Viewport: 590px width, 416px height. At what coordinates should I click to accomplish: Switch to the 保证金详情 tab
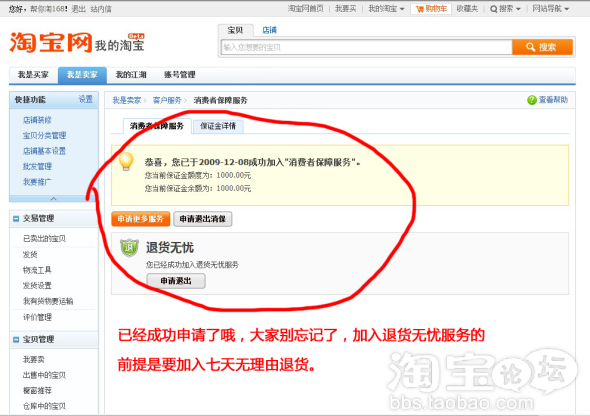pyautogui.click(x=218, y=126)
